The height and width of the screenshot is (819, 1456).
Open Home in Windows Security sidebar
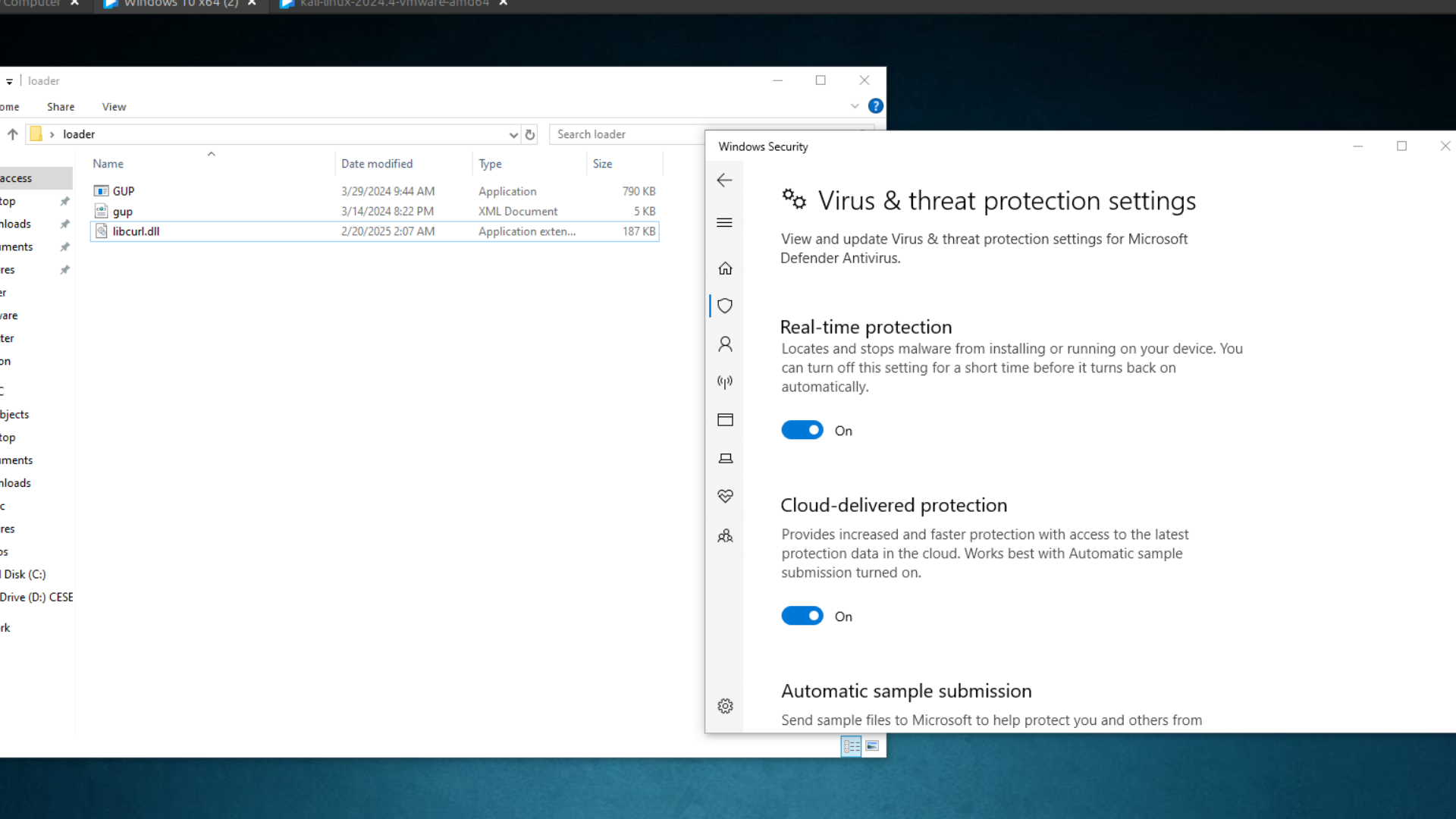[x=725, y=268]
